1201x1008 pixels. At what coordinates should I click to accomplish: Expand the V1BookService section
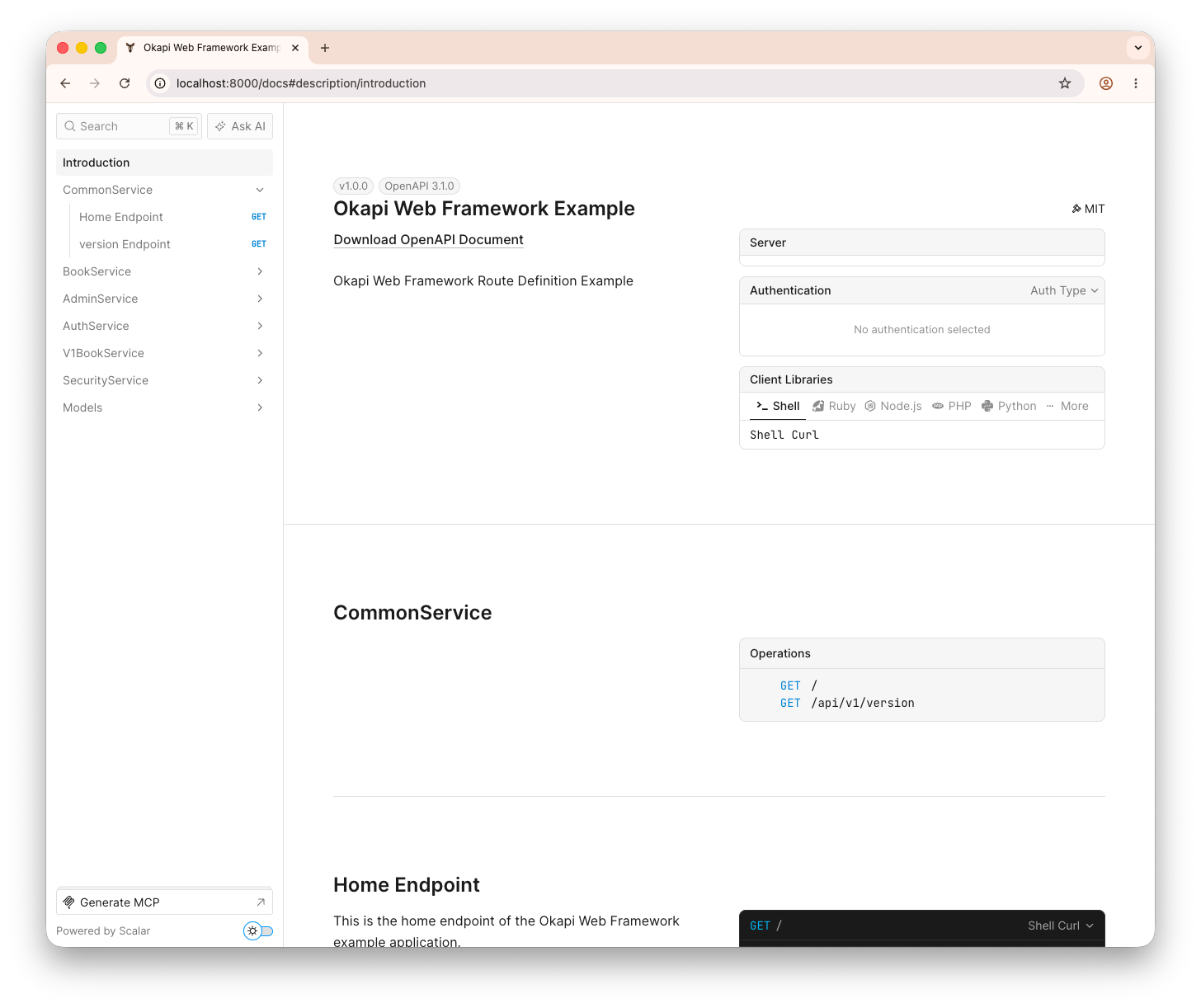(164, 353)
